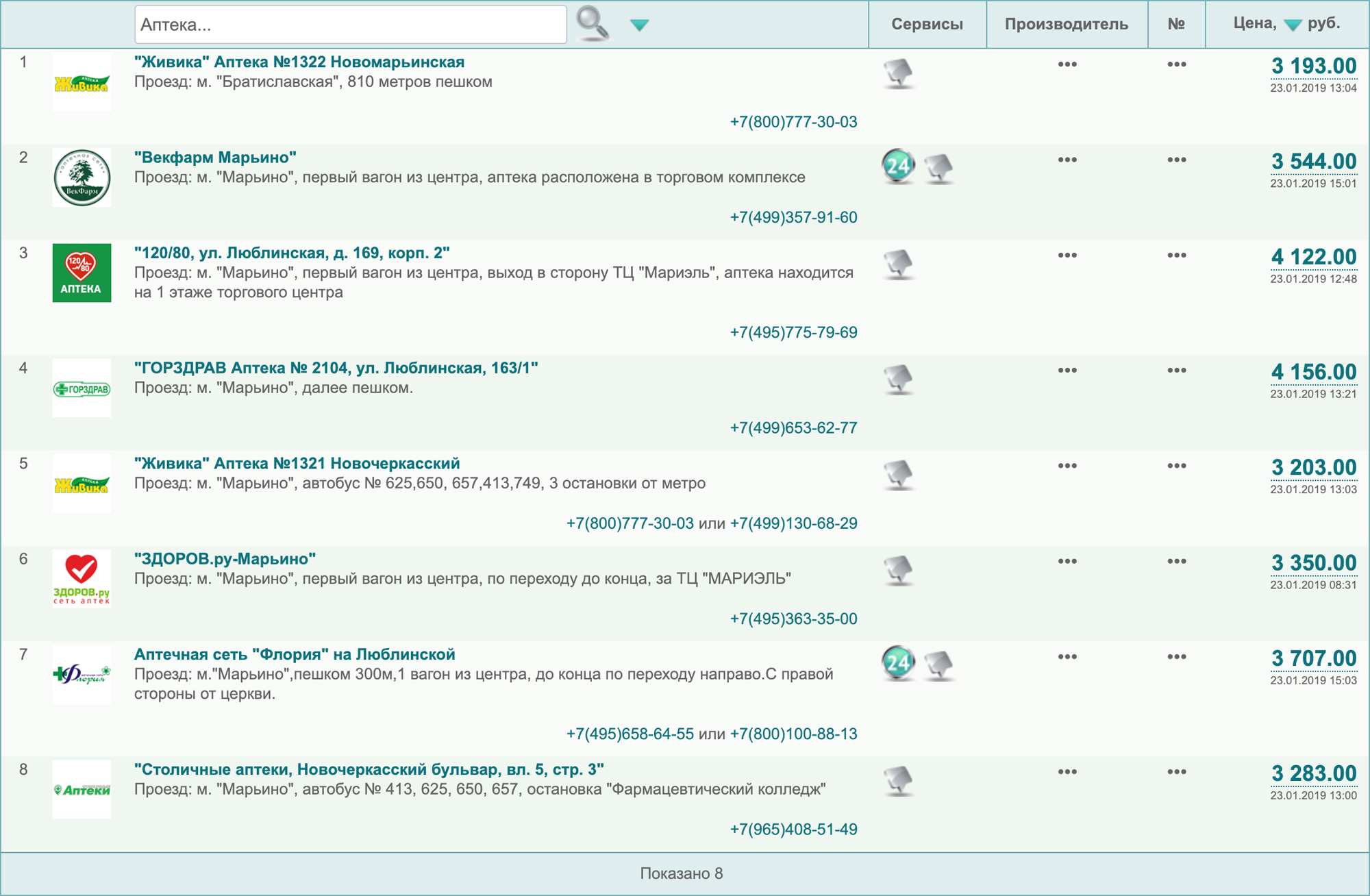1370x896 pixels.
Task: Click the booking icon for Столичные аптеки
Action: 898,780
